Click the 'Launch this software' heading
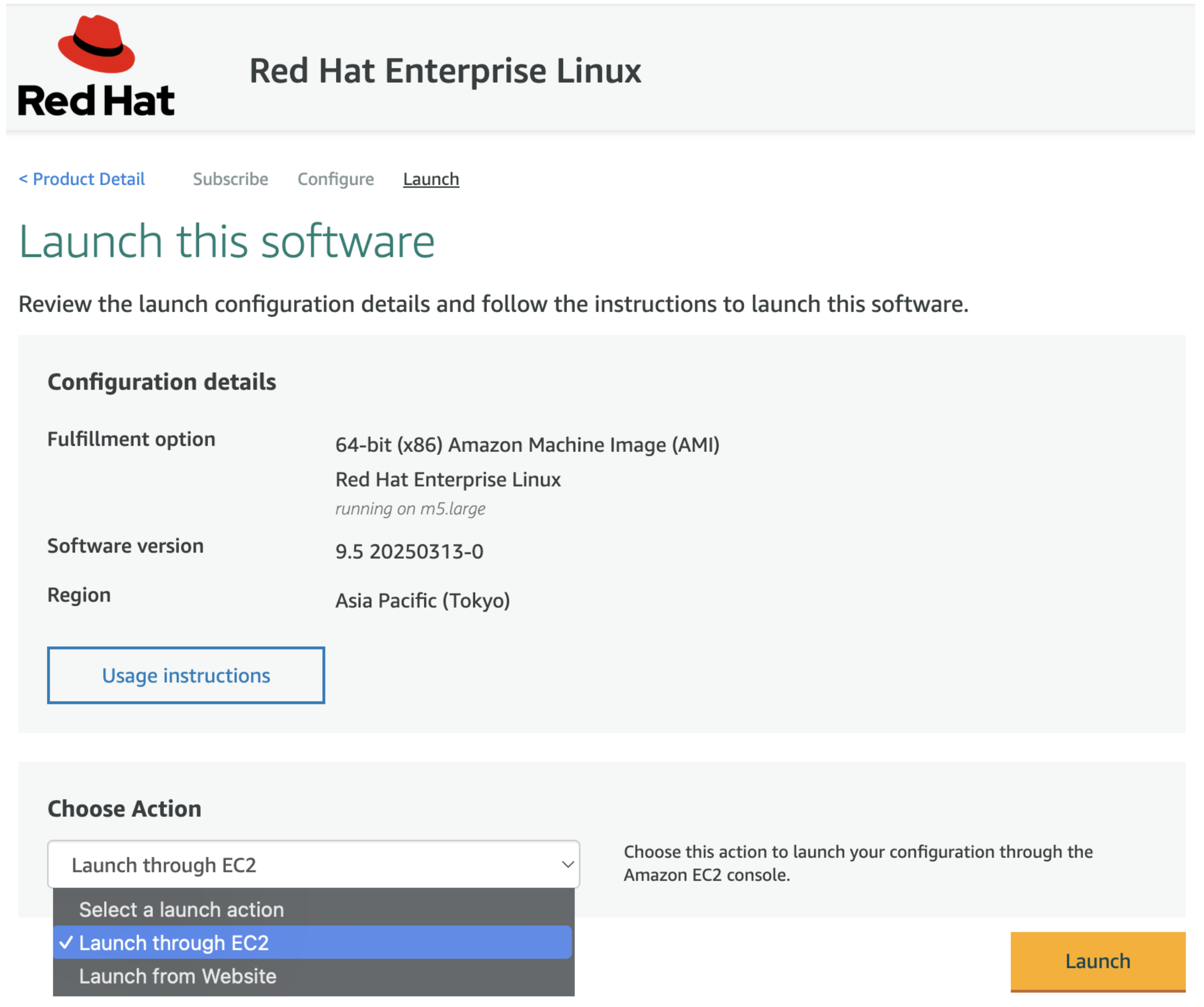This screenshot has width=1204, height=1007. 227,241
